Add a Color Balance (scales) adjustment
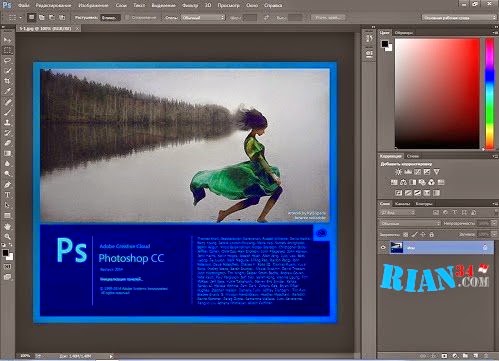Viewport: 499px width, 361px height. pyautogui.click(x=403, y=182)
